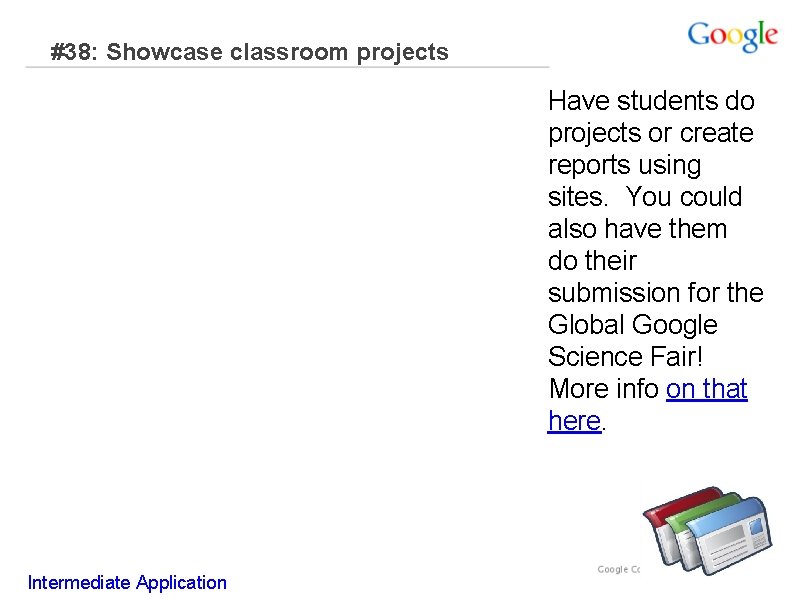800x600 pixels.
Task: Click the "sites. You could" text line
Action: point(645,197)
